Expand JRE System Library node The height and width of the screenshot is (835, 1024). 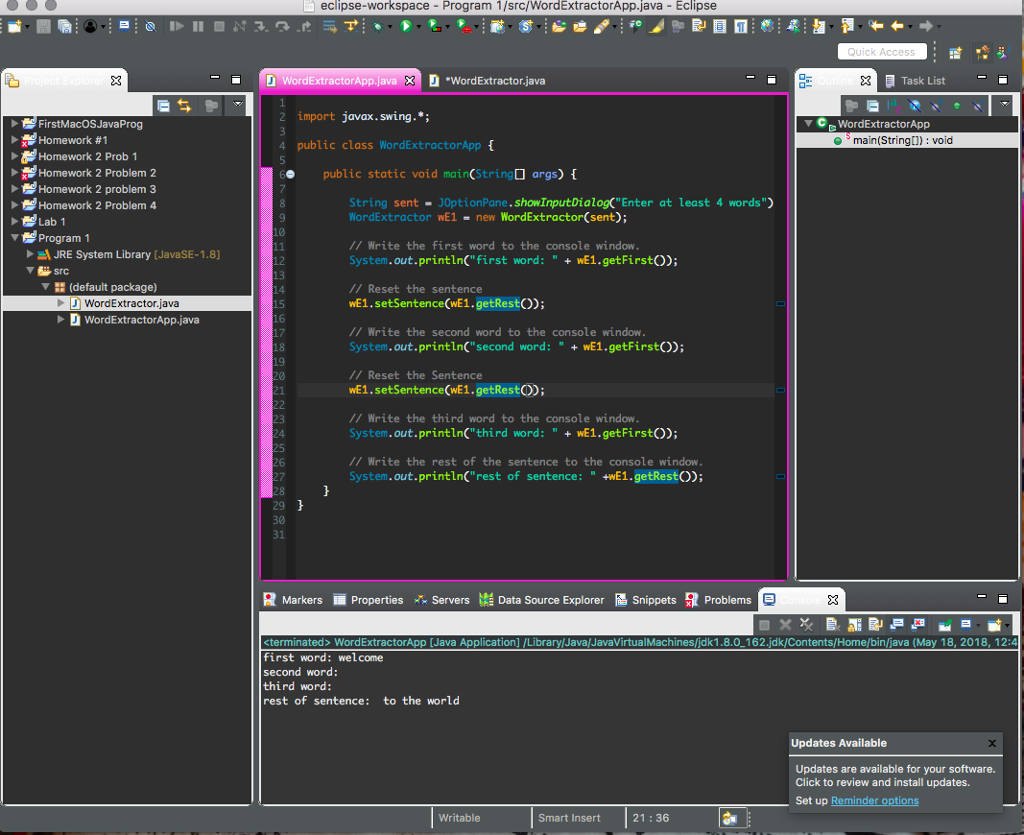[29, 254]
